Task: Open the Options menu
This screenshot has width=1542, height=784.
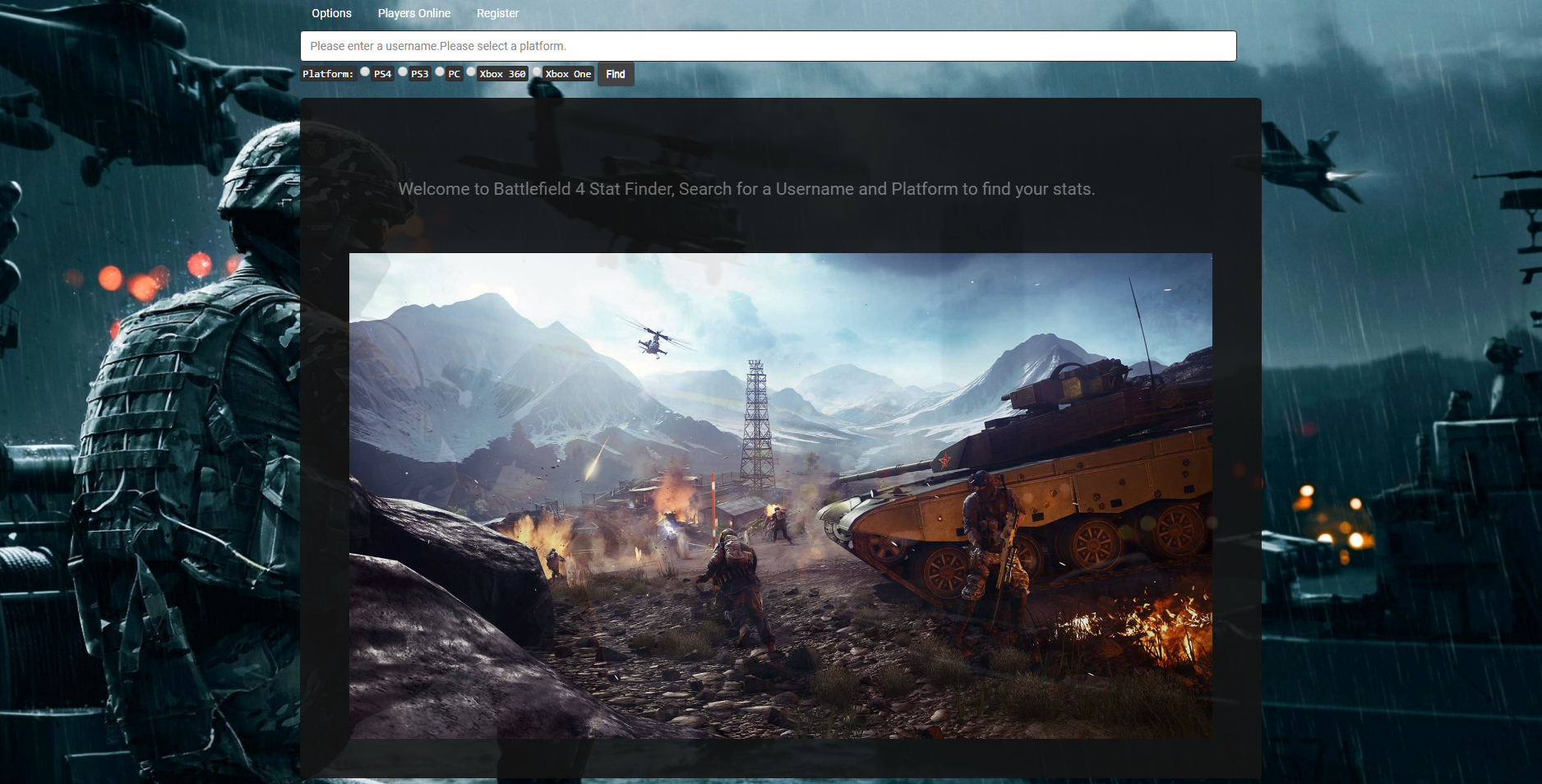Action: pos(330,13)
